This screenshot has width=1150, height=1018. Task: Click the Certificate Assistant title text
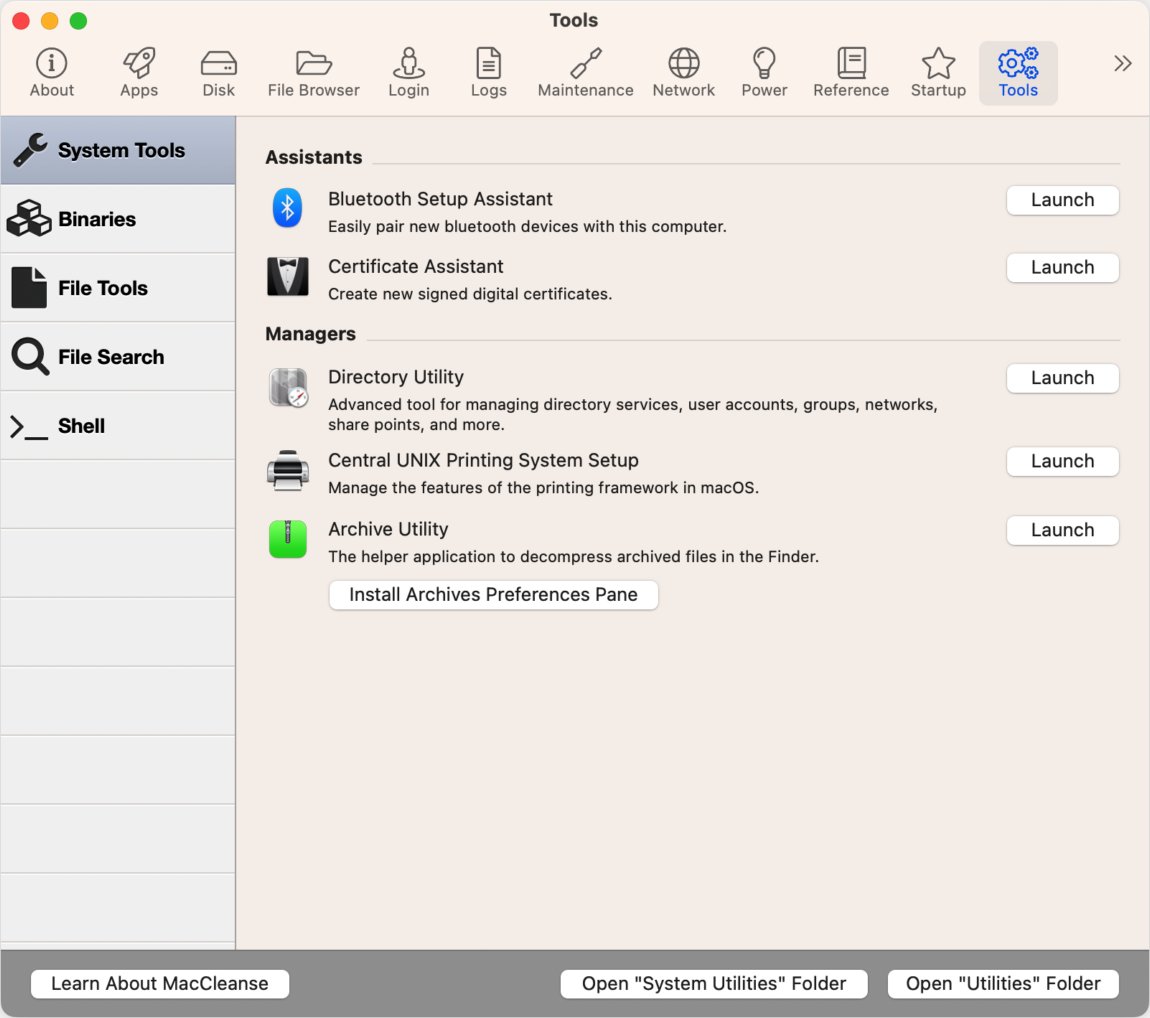[x=415, y=266]
